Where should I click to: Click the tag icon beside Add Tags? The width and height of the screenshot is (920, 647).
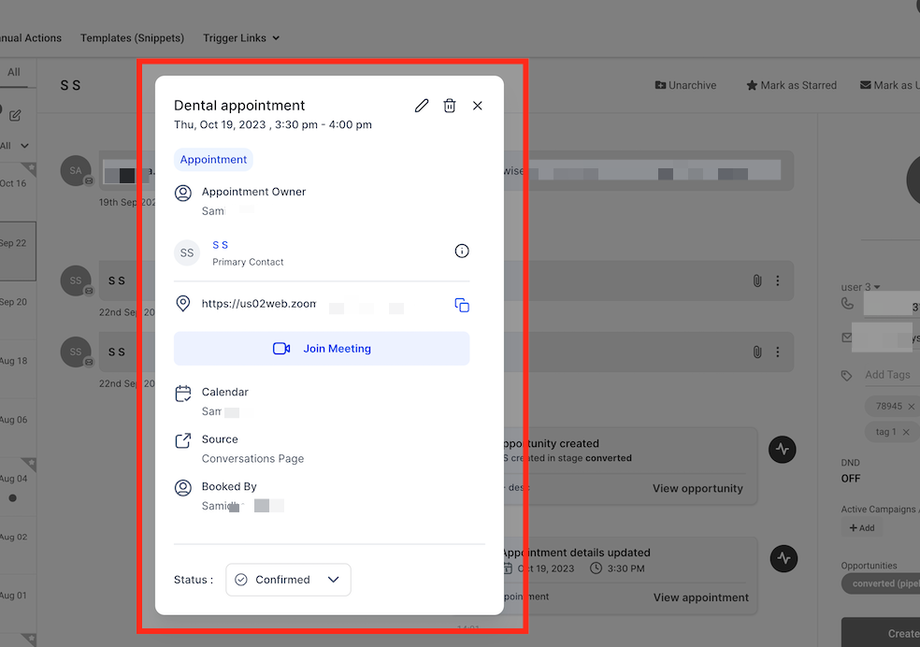pyautogui.click(x=847, y=375)
